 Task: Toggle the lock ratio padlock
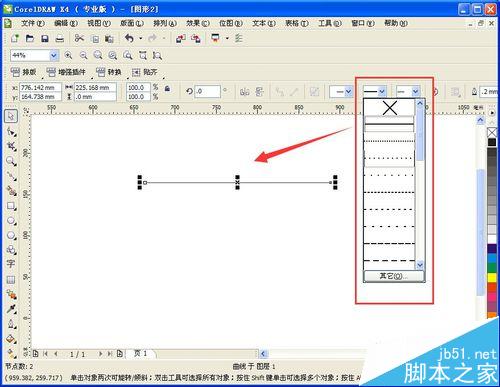[167, 89]
